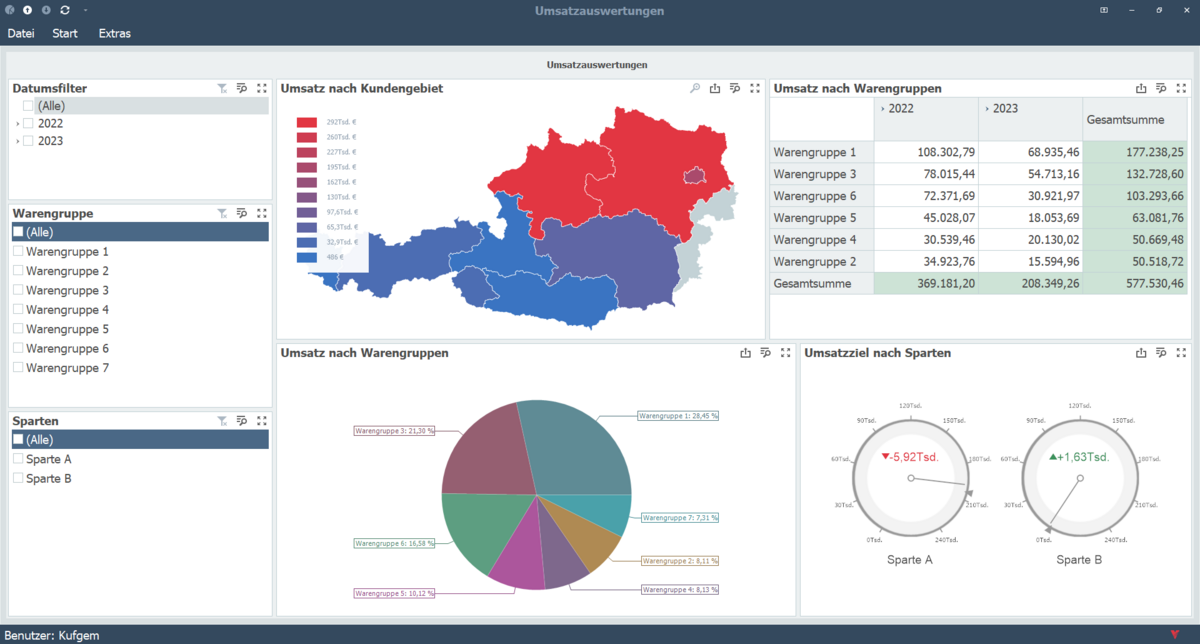Click the up arrow icon in title bar
Image resolution: width=1200 pixels, height=644 pixels.
tap(27, 10)
